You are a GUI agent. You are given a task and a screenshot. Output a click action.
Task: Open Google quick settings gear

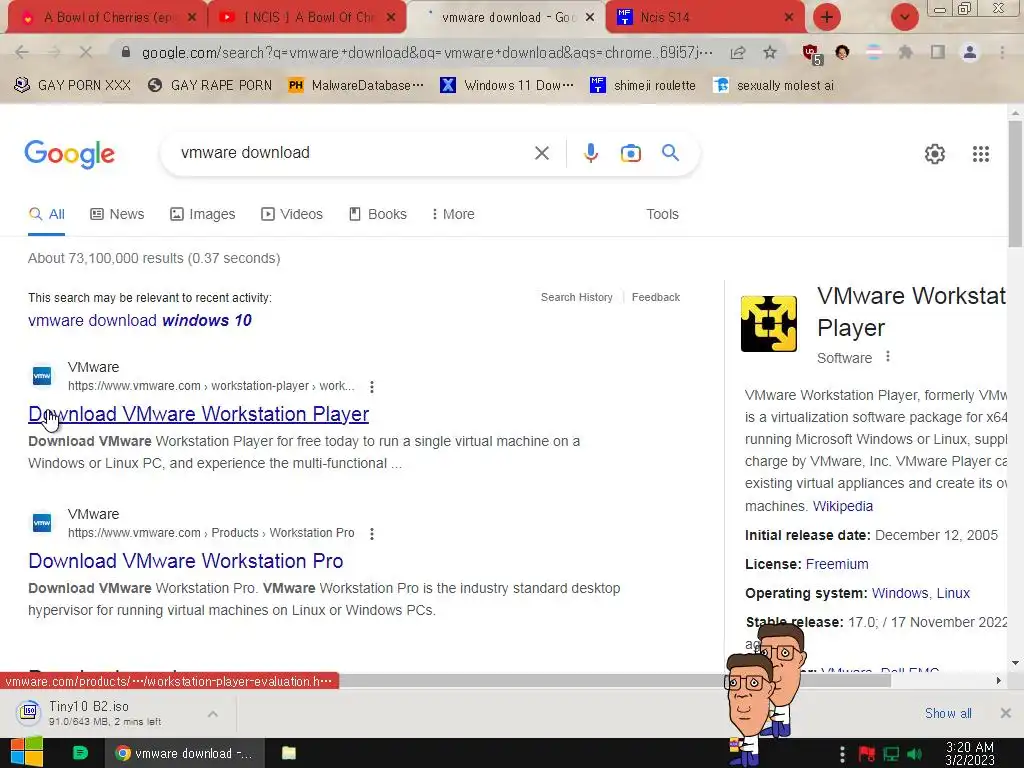(935, 154)
